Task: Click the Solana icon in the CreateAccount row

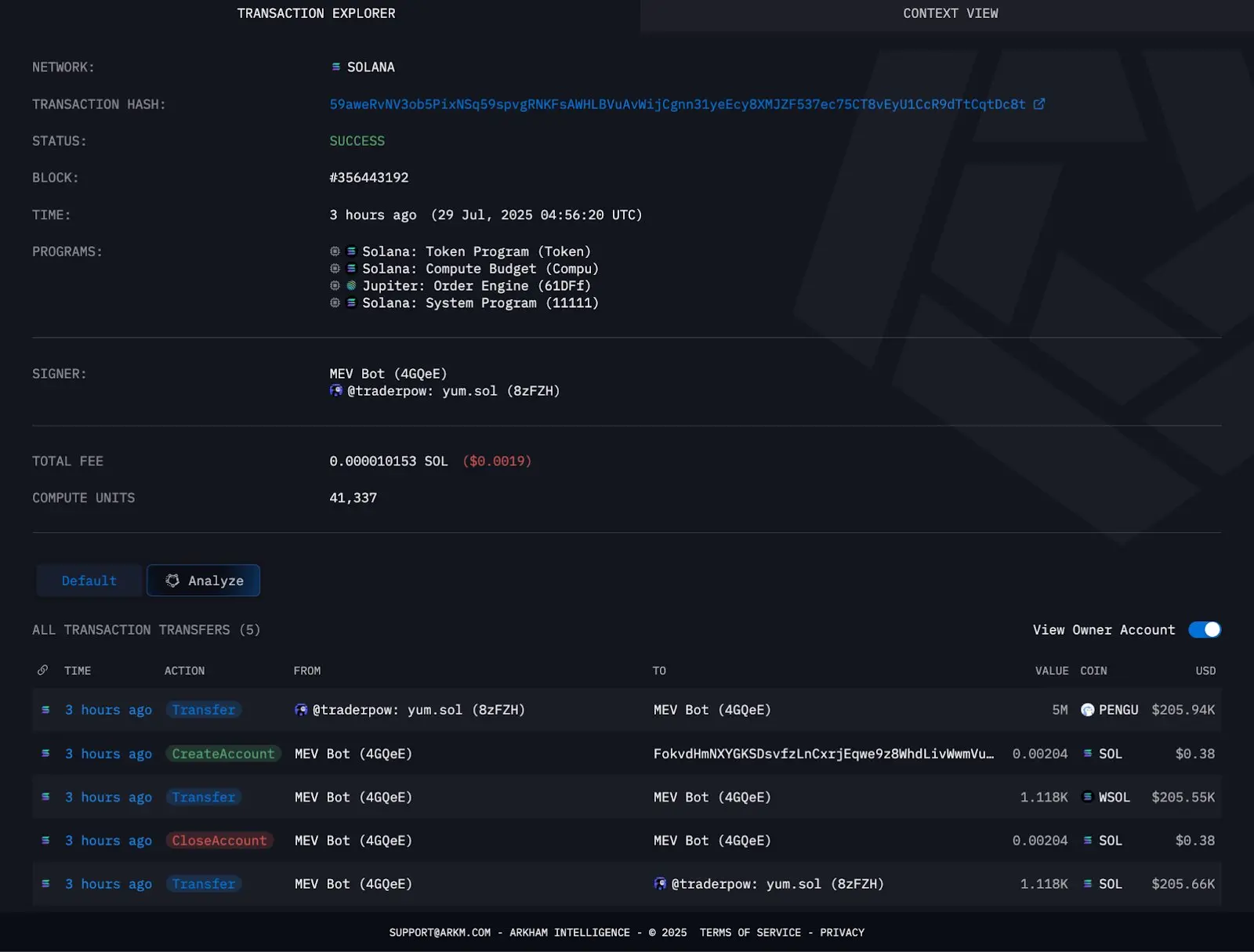Action: (x=45, y=754)
